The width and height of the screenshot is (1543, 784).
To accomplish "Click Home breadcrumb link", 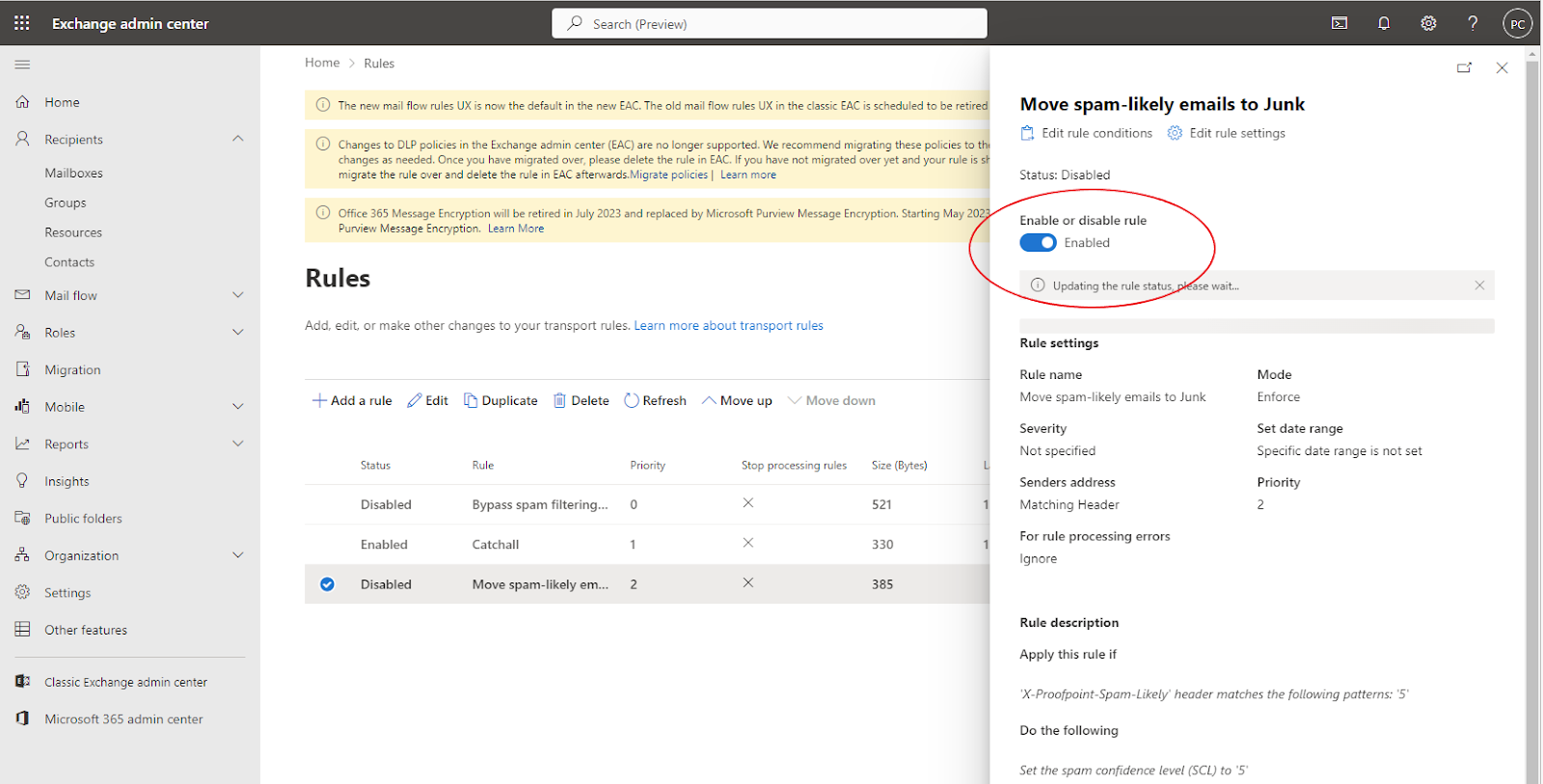I will tap(322, 63).
